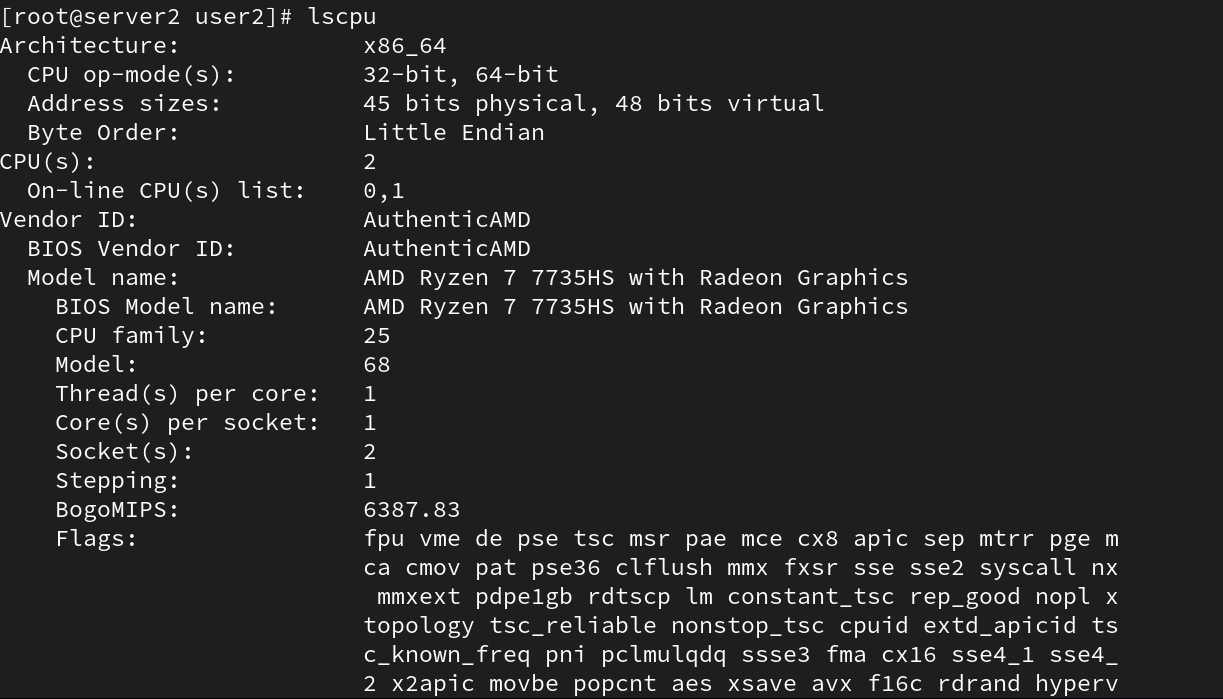This screenshot has width=1223, height=699.
Task: Click the 'tsc_reliable' flag text
Action: 573,626
